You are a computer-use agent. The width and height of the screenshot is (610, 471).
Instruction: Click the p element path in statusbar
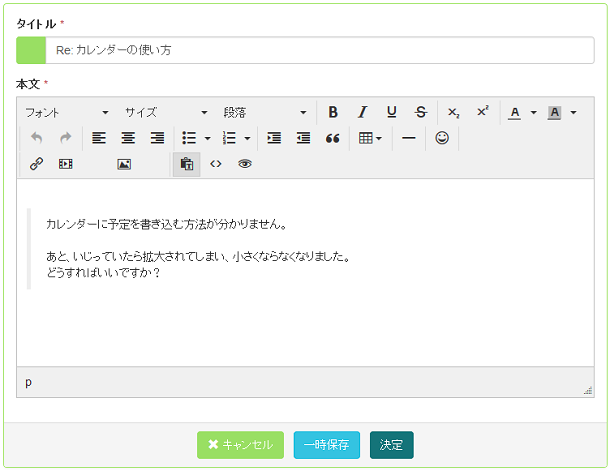[28, 382]
